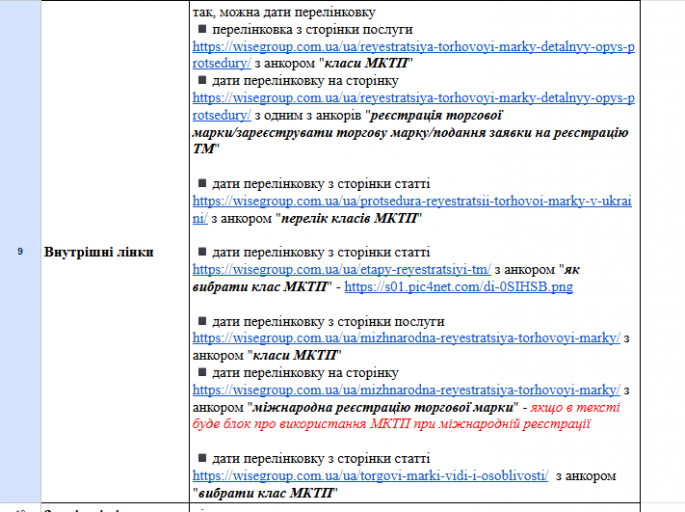The width and height of the screenshot is (685, 512).
Task: Click anchor text 'як вибрати клас МКТП'
Action: click(386, 278)
